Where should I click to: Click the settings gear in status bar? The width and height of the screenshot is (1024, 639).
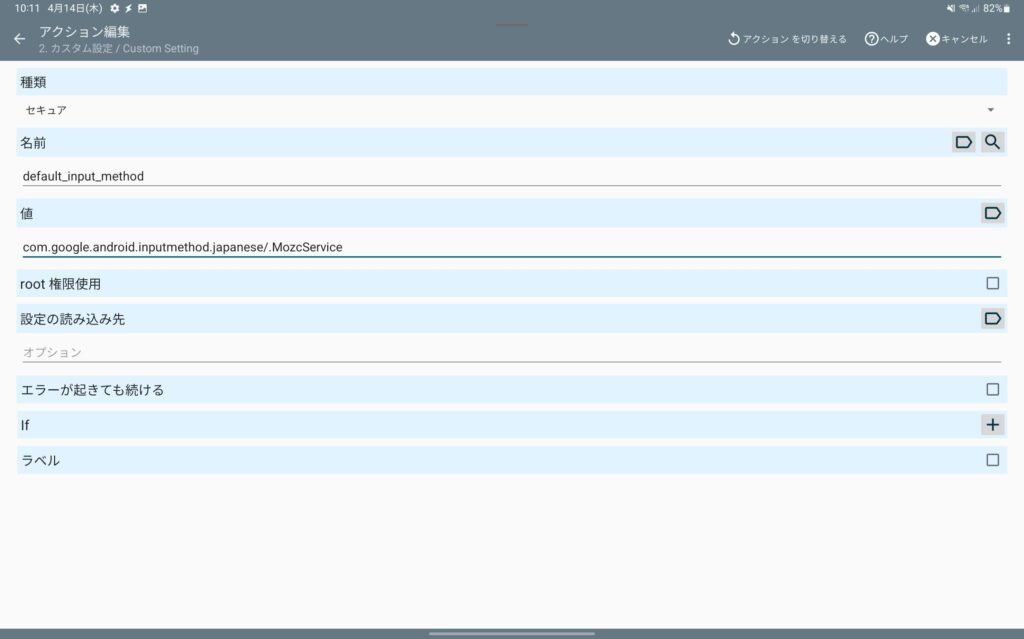click(114, 8)
